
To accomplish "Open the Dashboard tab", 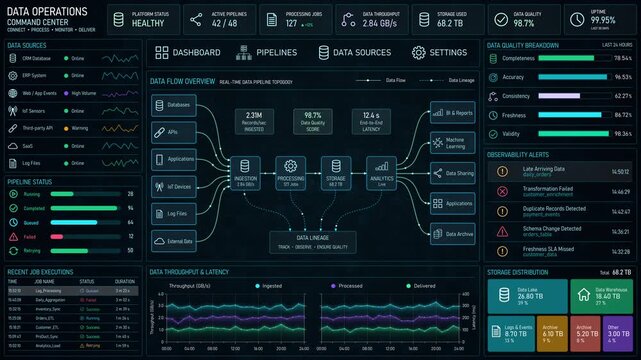I will [188, 53].
